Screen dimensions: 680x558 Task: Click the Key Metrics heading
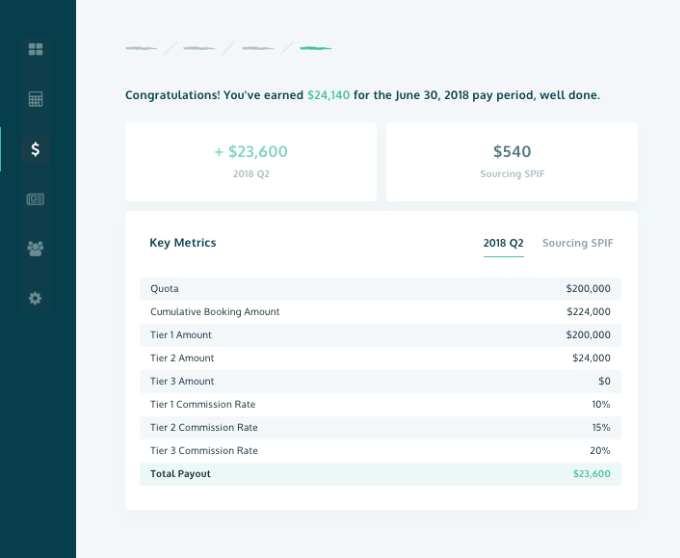pos(183,243)
